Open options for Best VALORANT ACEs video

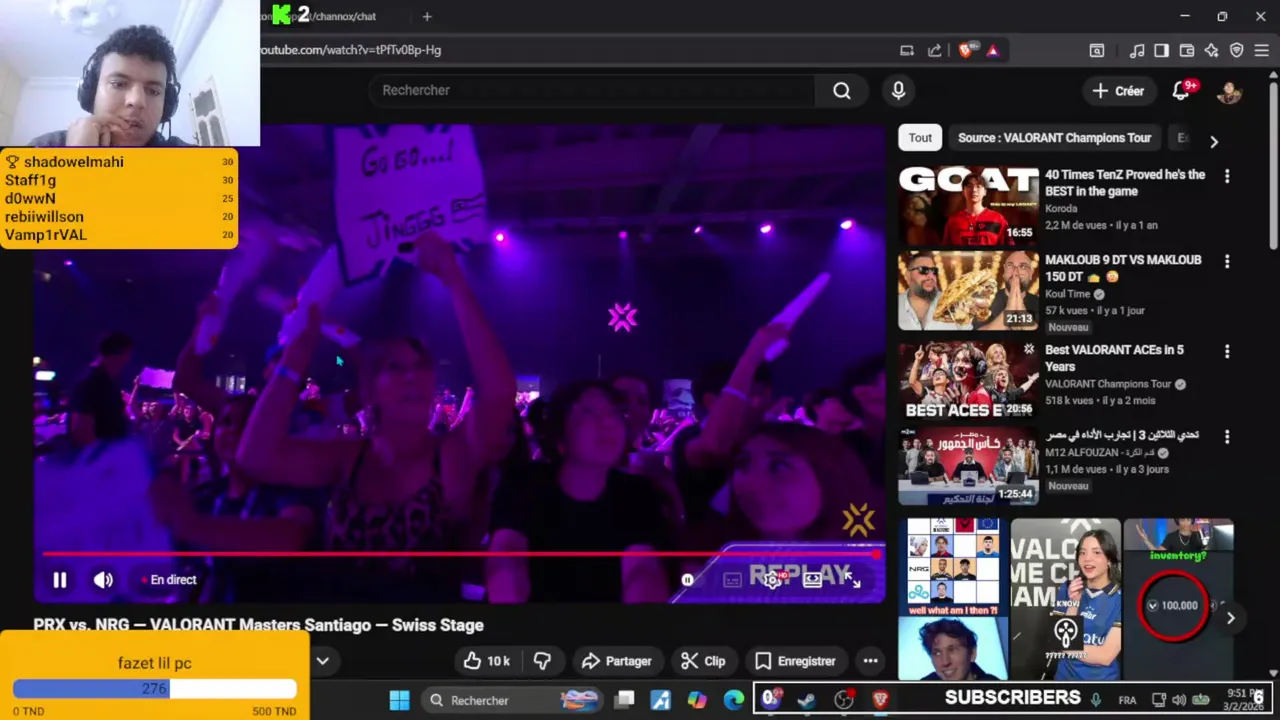coord(1227,351)
